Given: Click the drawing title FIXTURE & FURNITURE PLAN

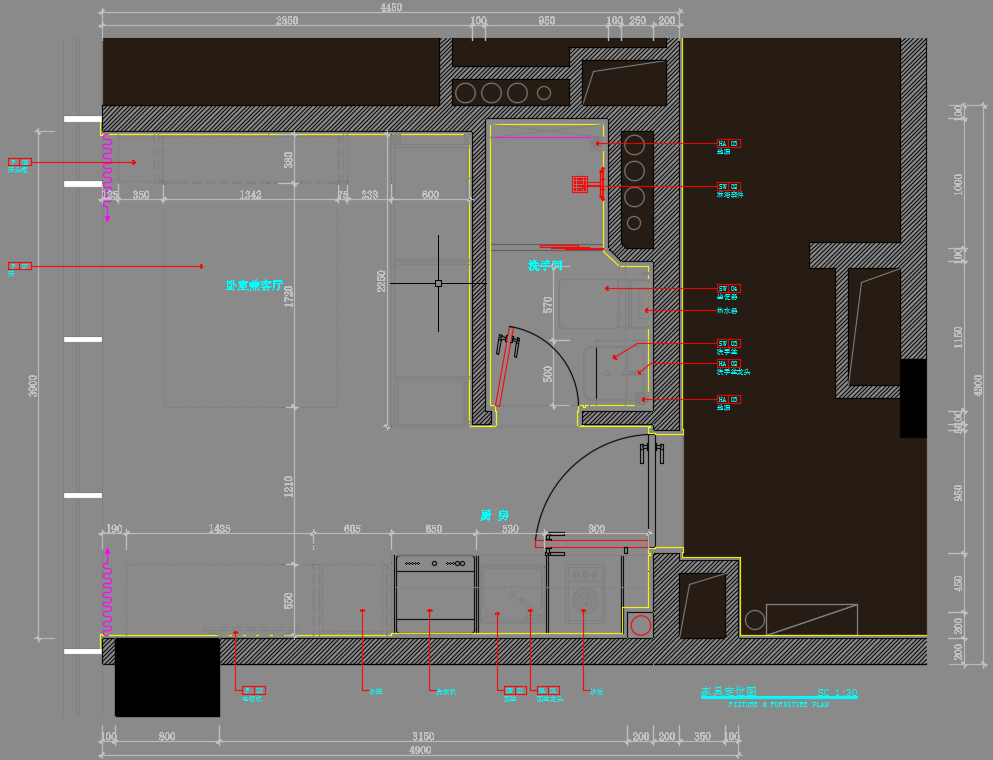Looking at the screenshot, I should 778,705.
